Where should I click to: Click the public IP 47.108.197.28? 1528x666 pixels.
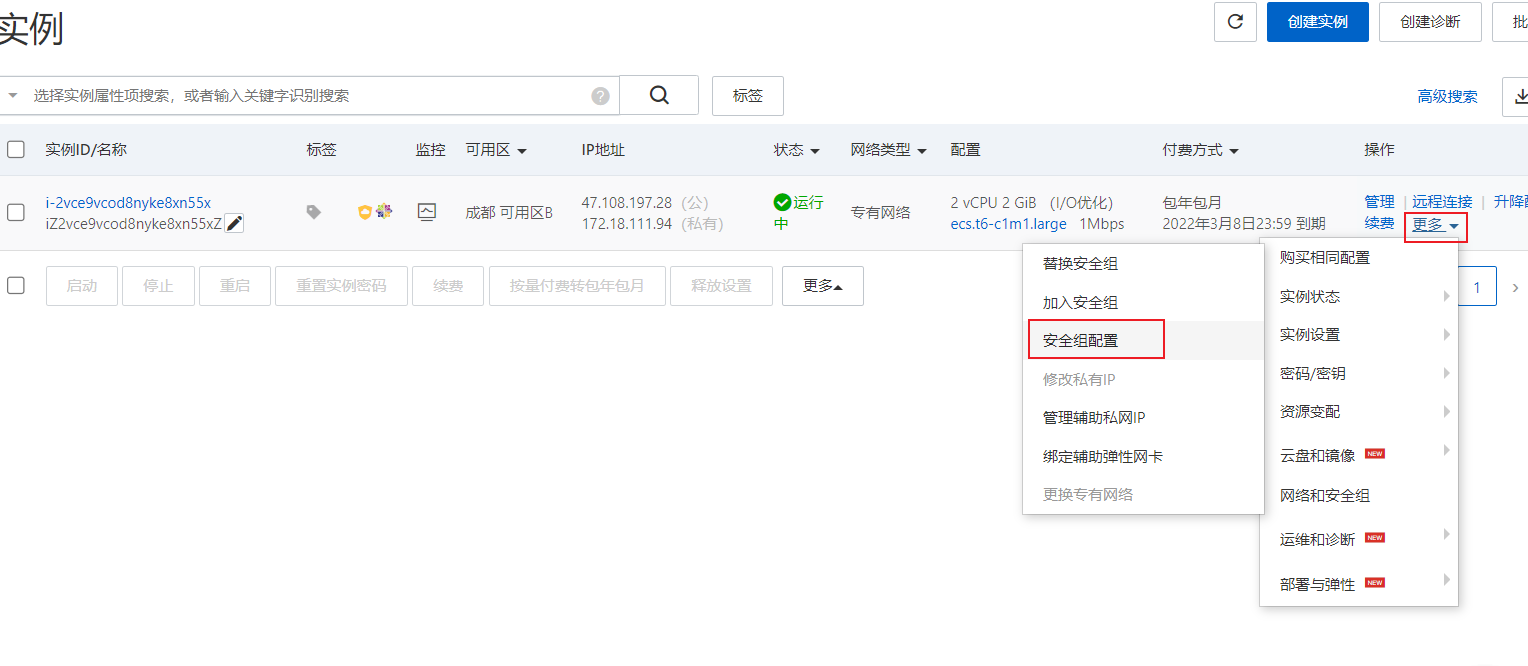pos(627,202)
